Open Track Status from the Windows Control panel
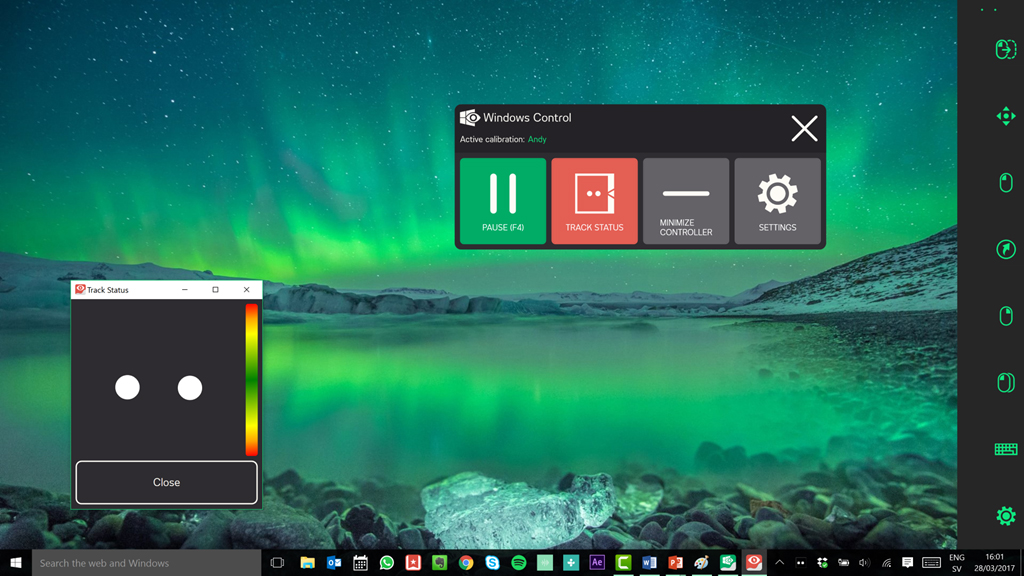This screenshot has width=1024, height=576. tap(594, 201)
